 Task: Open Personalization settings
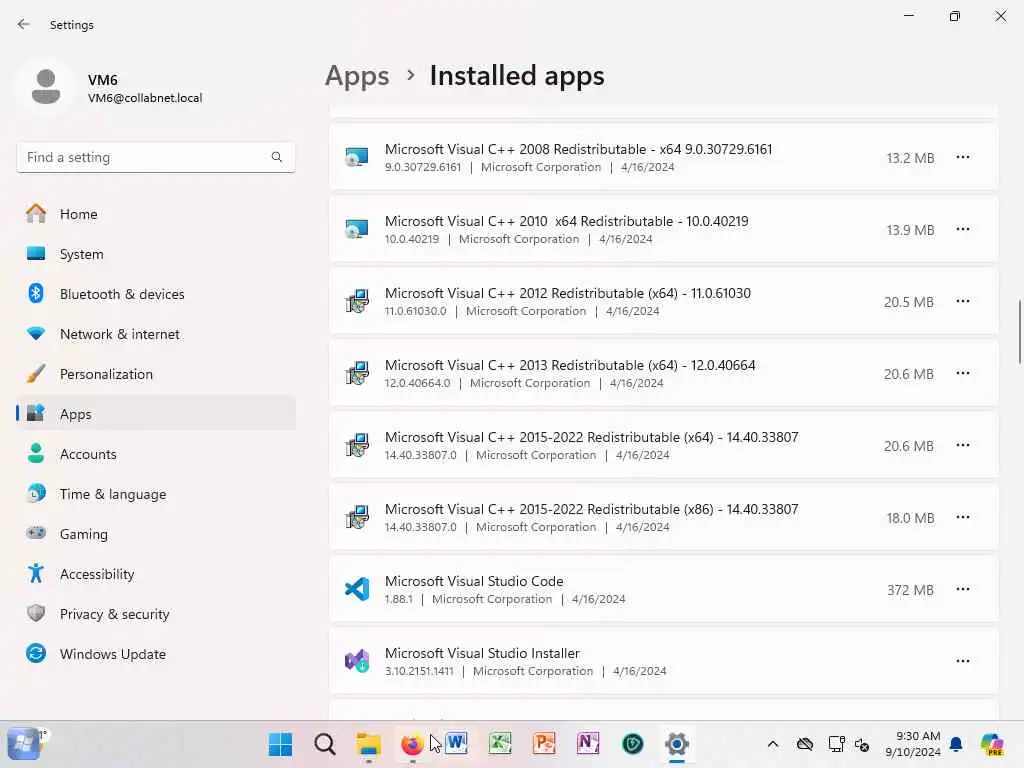[x=155, y=374]
